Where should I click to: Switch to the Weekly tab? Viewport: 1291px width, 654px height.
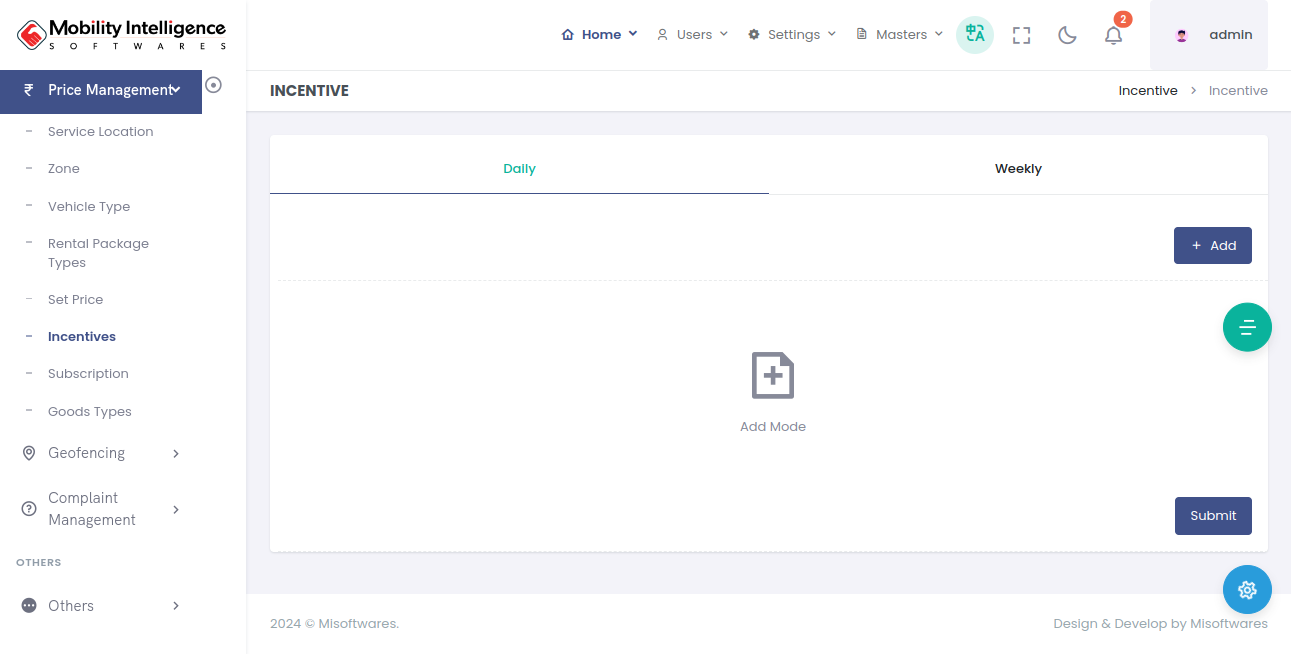pyautogui.click(x=1018, y=169)
